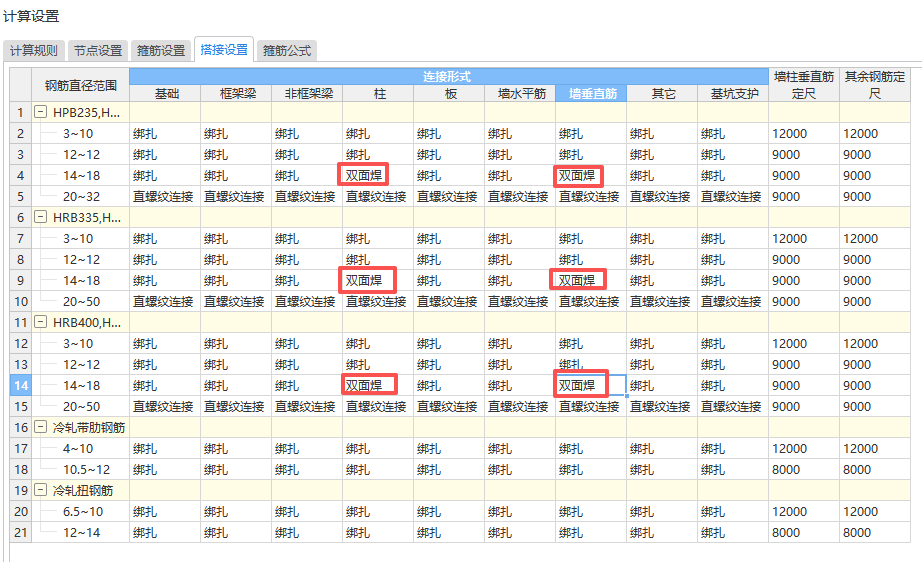
Task: Select row 18 墙柱垂直筋定尺 value 8000
Action: [804, 469]
